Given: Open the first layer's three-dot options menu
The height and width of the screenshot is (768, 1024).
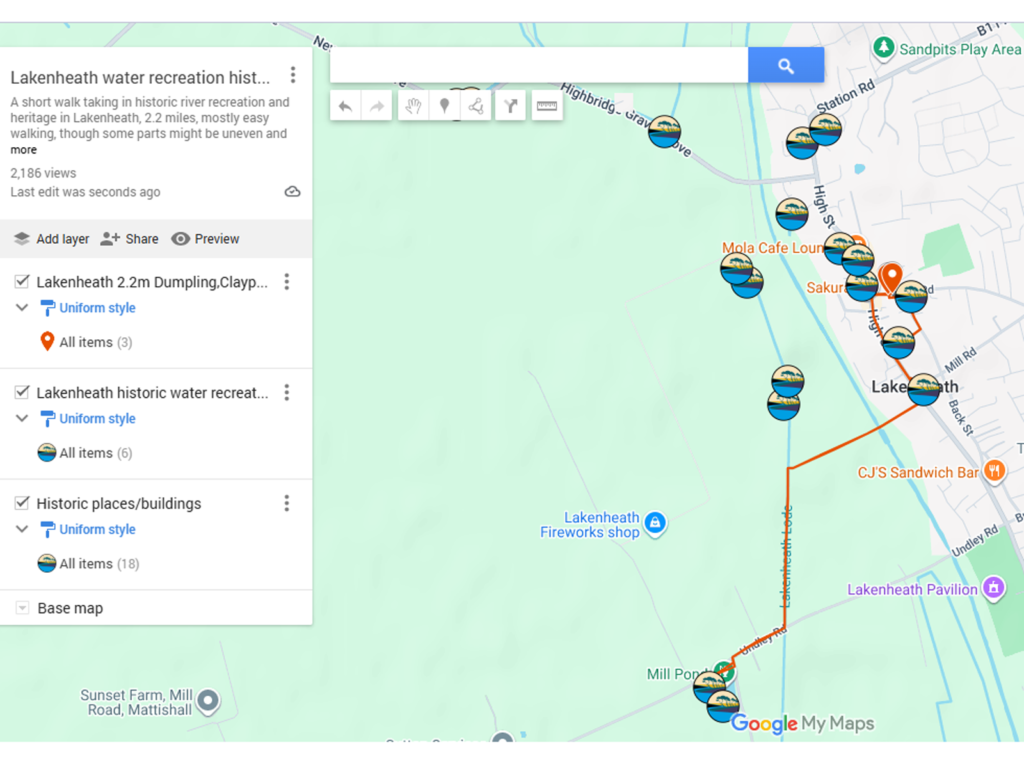Looking at the screenshot, I should [x=287, y=282].
